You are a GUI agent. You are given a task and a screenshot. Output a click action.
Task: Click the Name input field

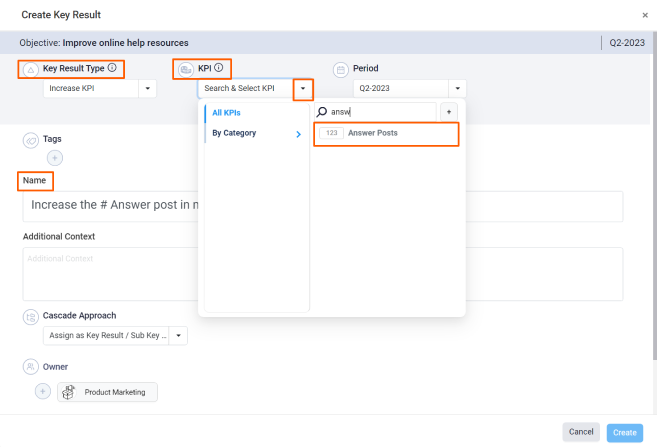323,207
